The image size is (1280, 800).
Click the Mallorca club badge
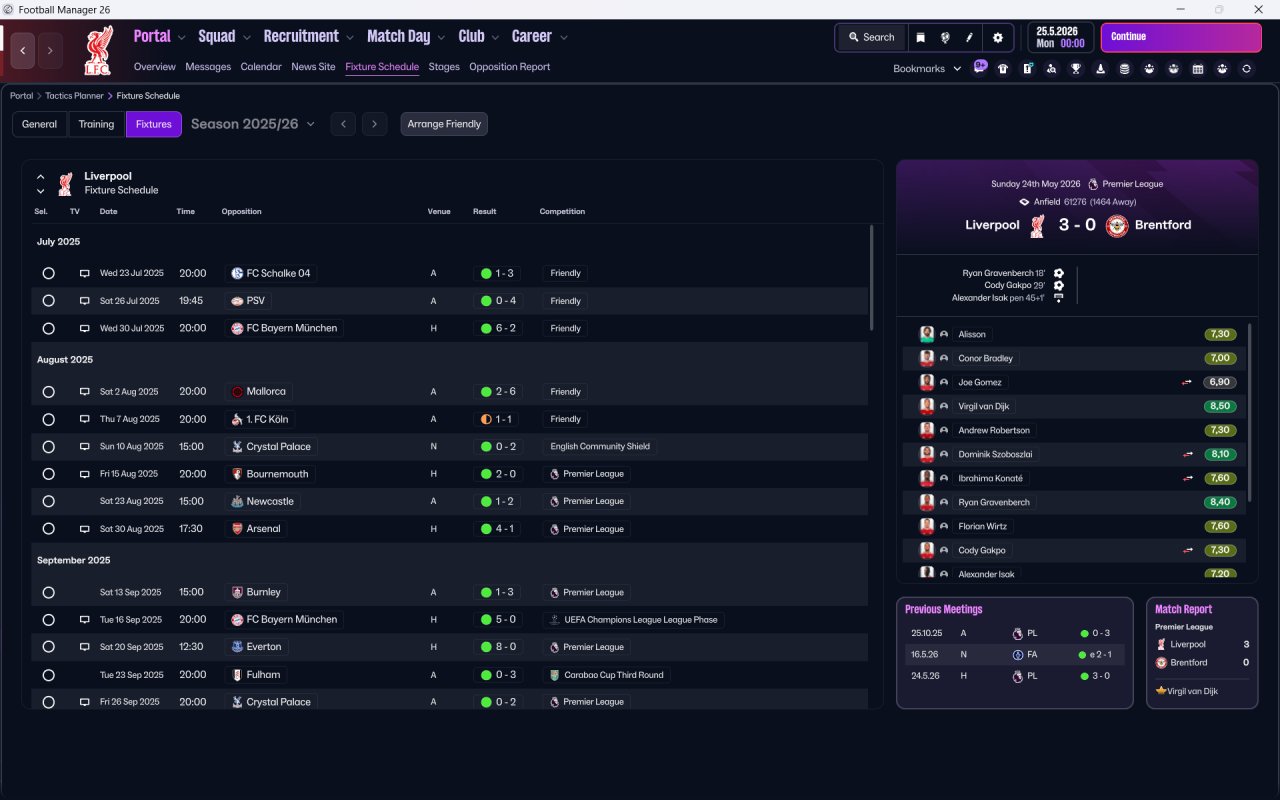point(237,392)
